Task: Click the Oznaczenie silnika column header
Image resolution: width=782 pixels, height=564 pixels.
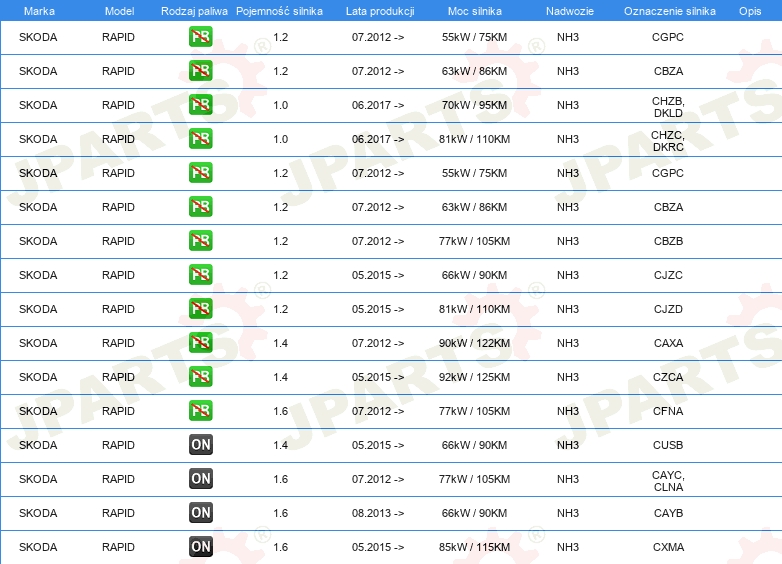Action: pyautogui.click(x=669, y=11)
